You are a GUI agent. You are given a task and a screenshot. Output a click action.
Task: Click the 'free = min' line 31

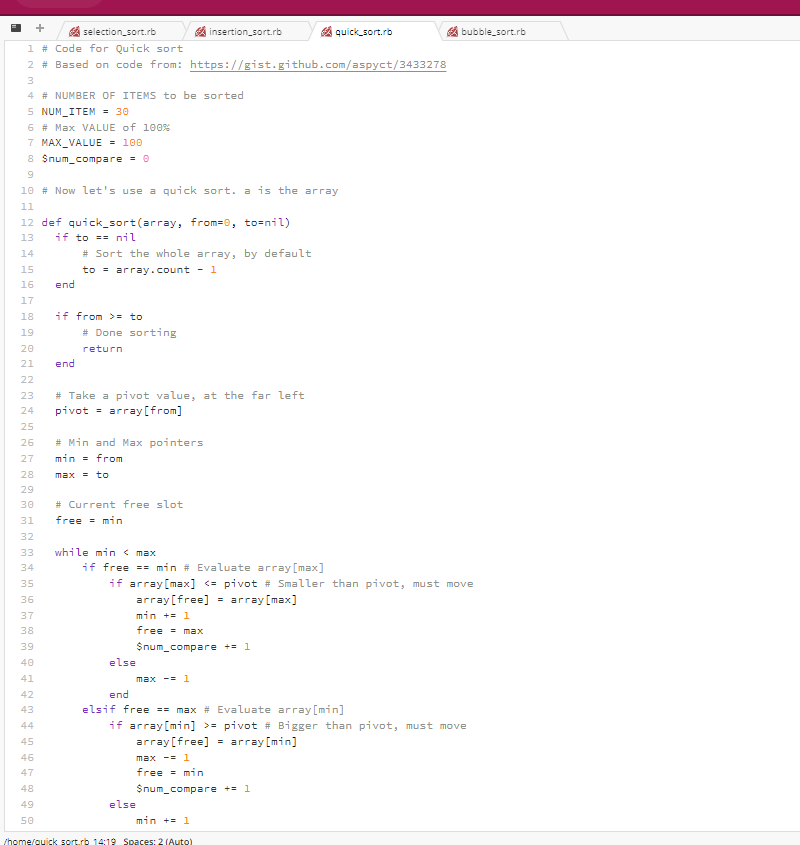[89, 521]
